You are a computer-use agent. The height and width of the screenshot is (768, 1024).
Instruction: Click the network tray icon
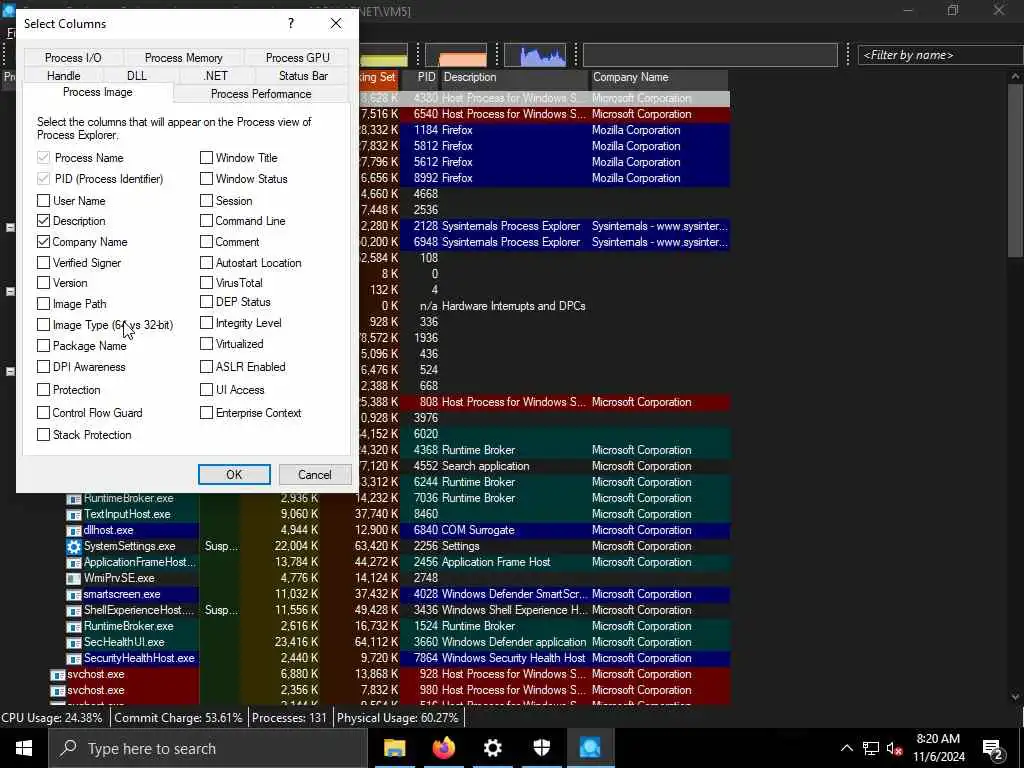(871, 749)
